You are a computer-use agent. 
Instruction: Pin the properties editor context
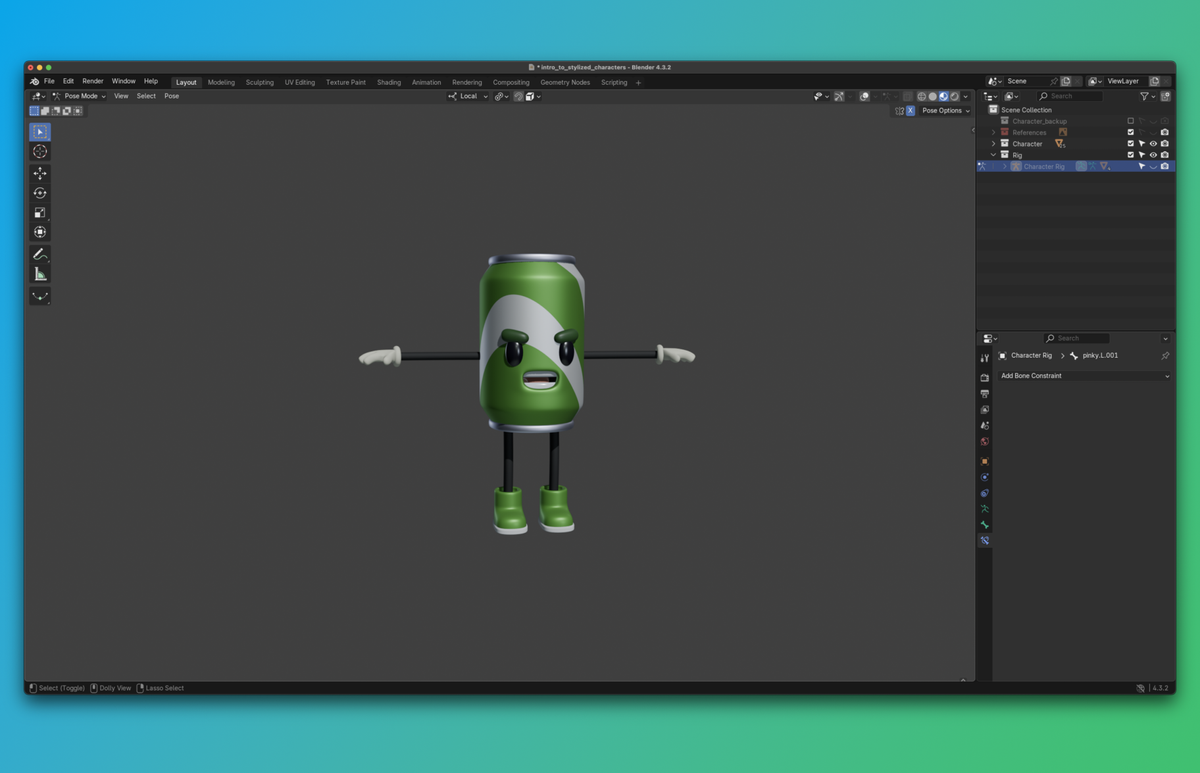1165,356
